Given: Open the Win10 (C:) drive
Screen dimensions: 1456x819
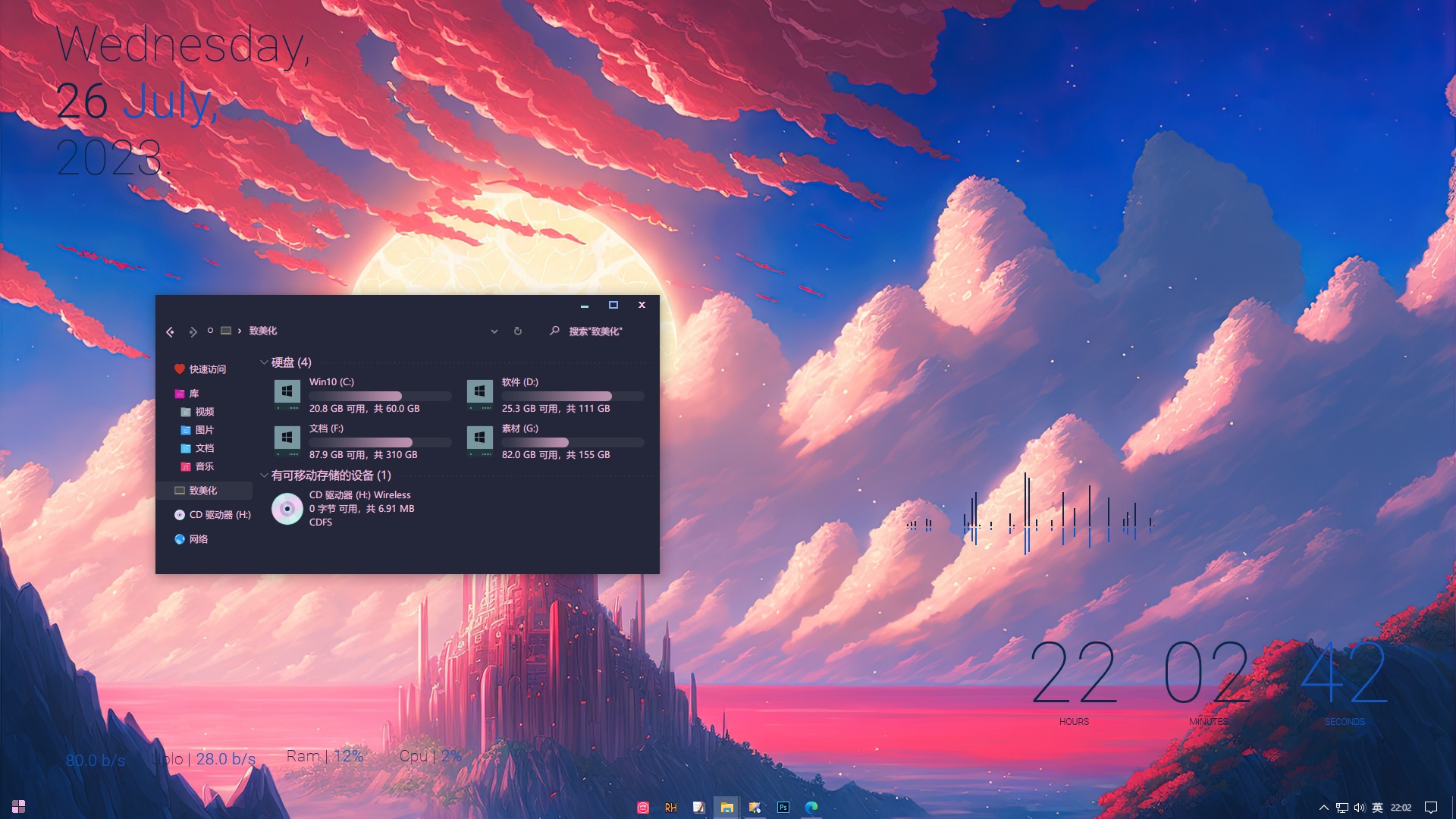Looking at the screenshot, I should pos(287,394).
